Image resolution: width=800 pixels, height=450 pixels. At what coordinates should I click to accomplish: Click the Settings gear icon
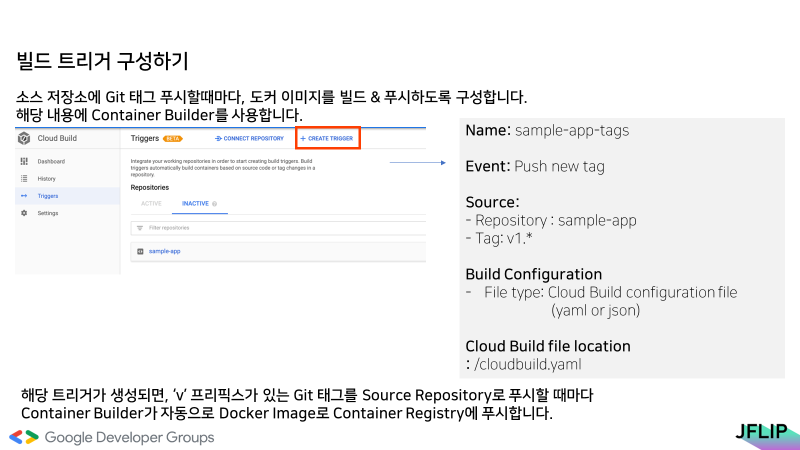24,213
